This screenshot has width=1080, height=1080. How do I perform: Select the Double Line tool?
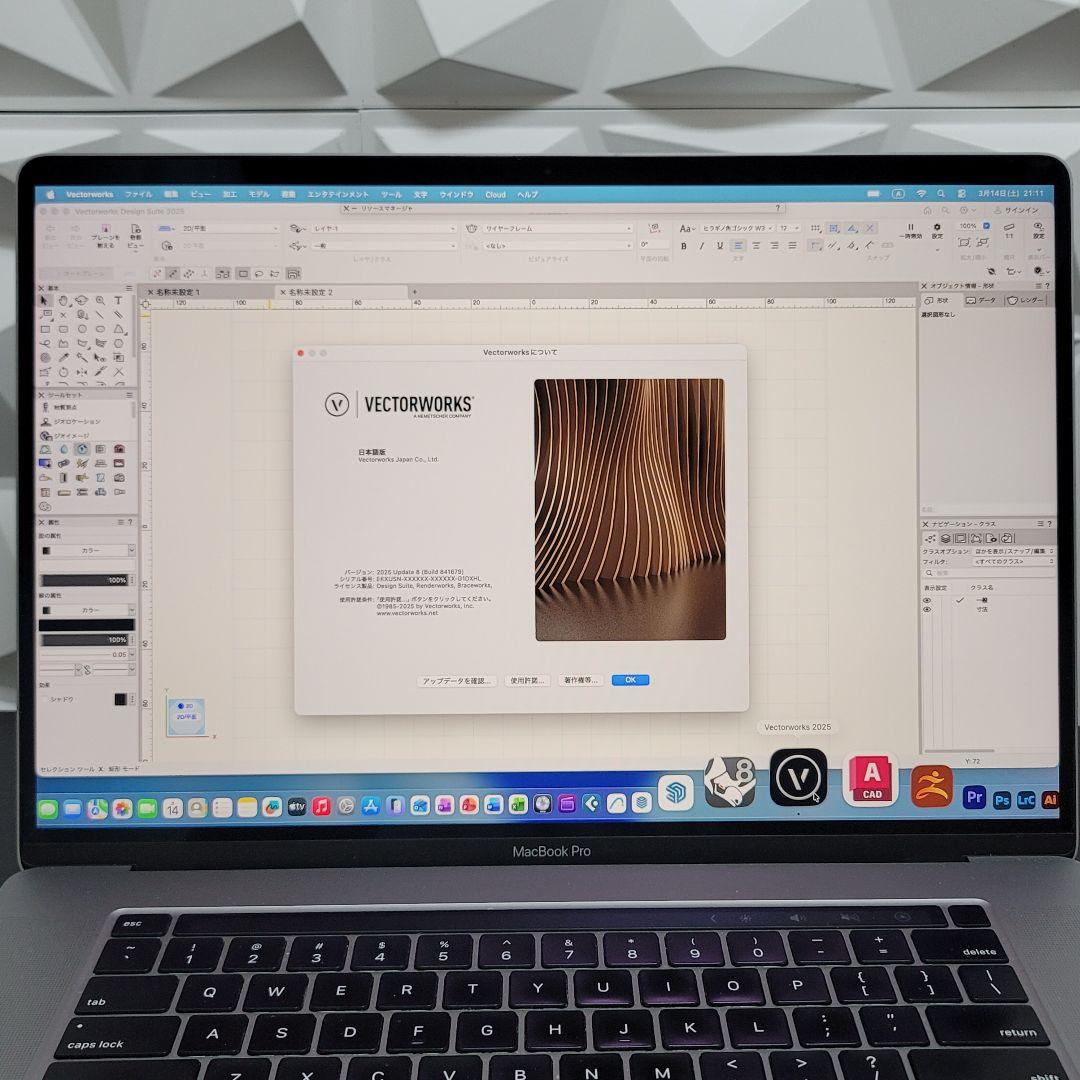[118, 315]
